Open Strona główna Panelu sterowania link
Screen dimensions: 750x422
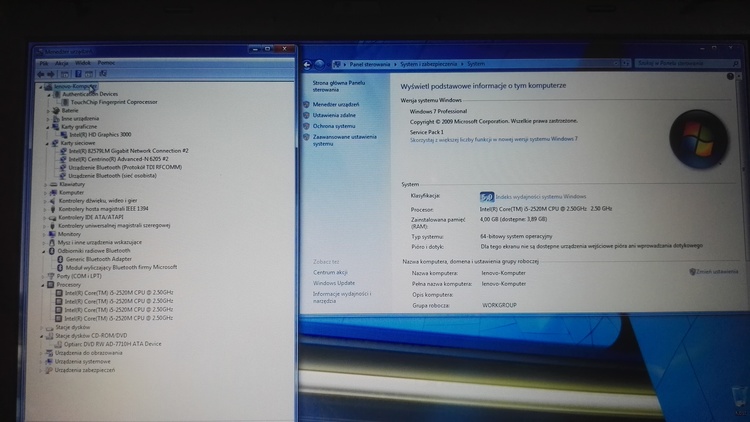pyautogui.click(x=339, y=86)
